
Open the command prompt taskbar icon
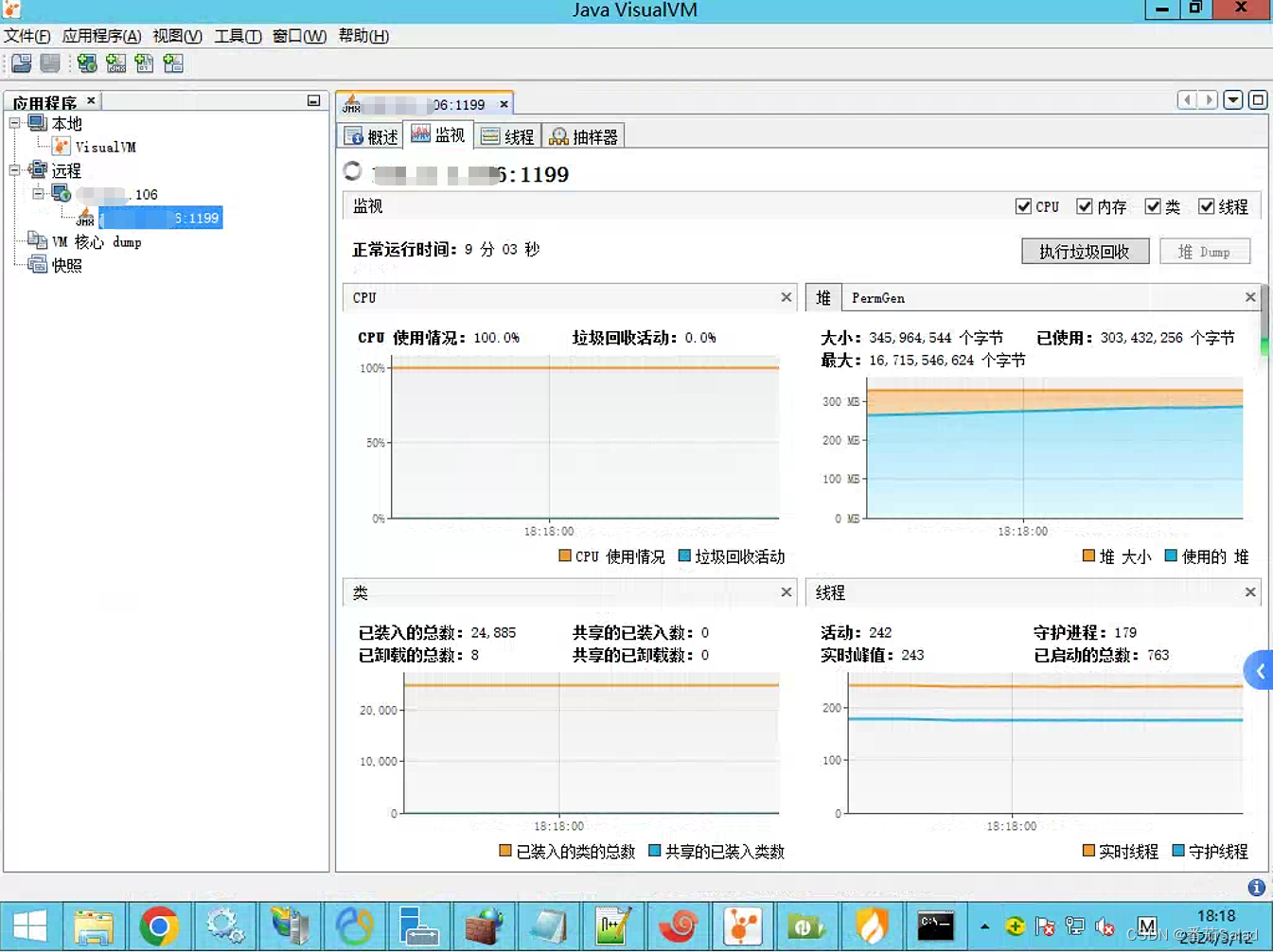(935, 926)
